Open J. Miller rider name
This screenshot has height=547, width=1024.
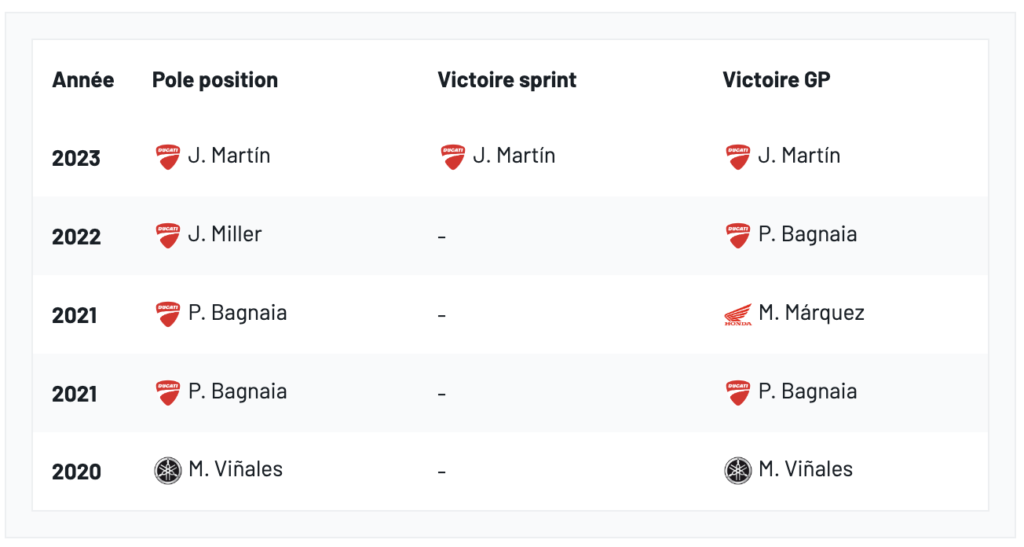pyautogui.click(x=225, y=235)
